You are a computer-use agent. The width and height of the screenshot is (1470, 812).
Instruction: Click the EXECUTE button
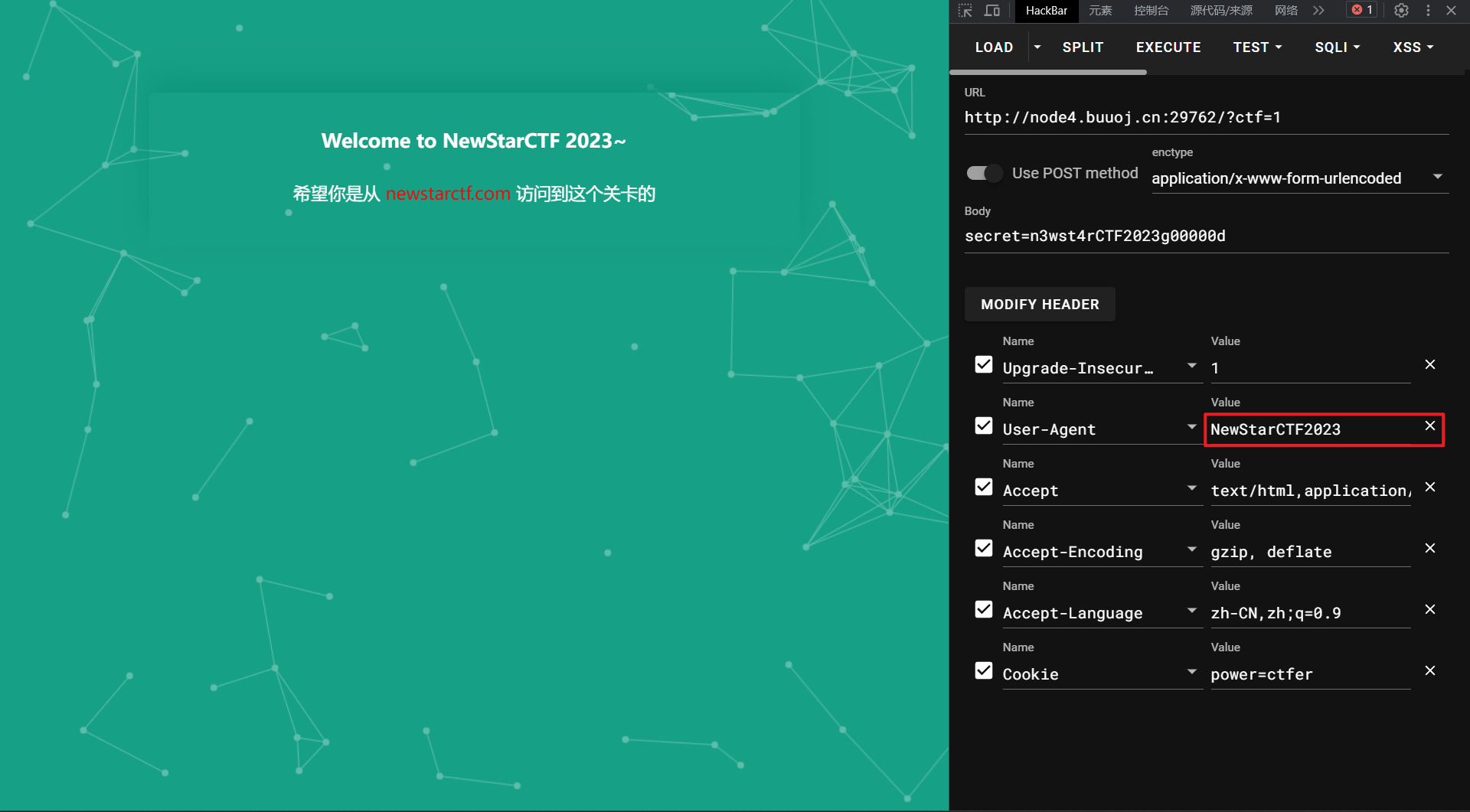[x=1168, y=47]
